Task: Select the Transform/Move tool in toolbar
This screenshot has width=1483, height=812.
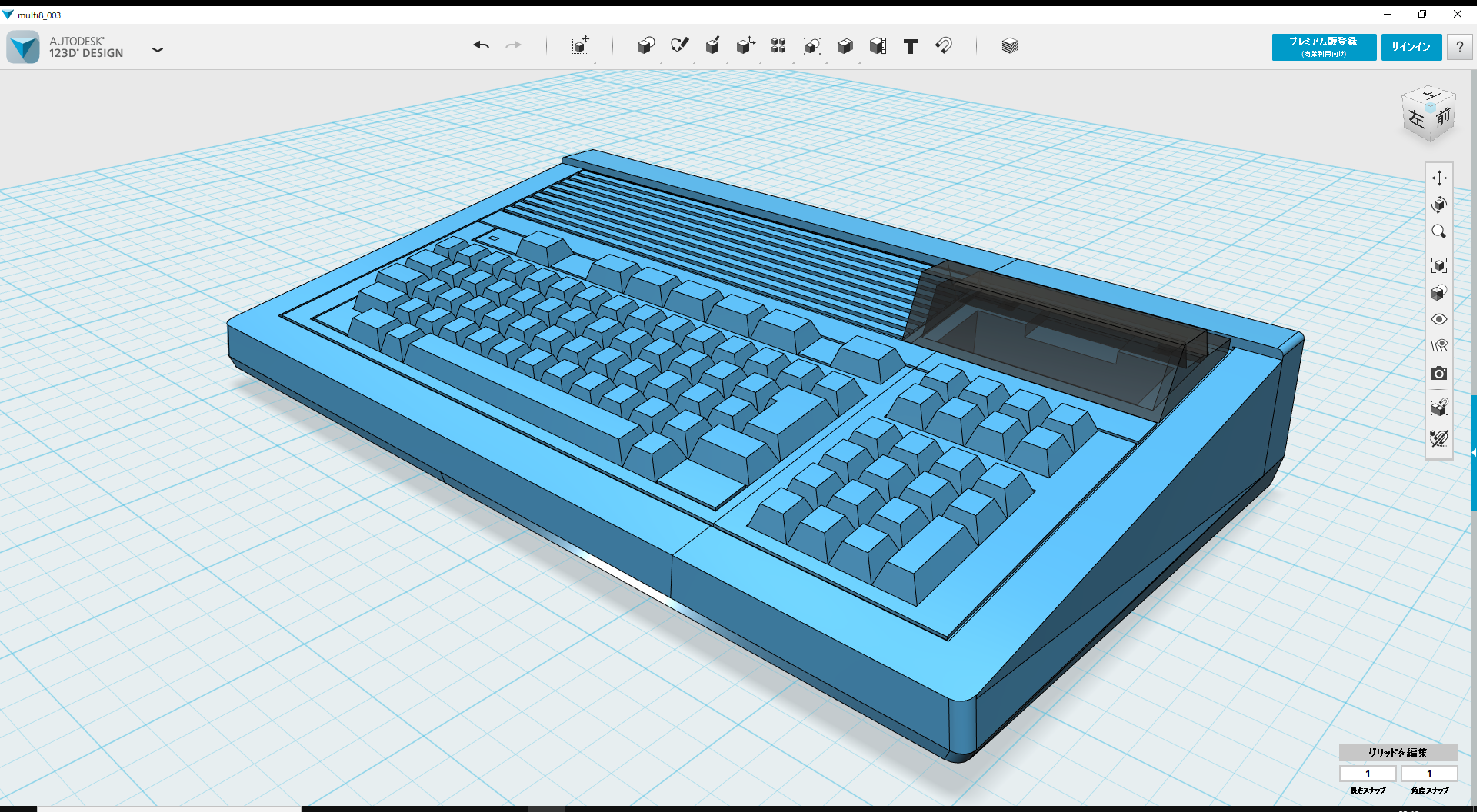Action: [x=581, y=46]
